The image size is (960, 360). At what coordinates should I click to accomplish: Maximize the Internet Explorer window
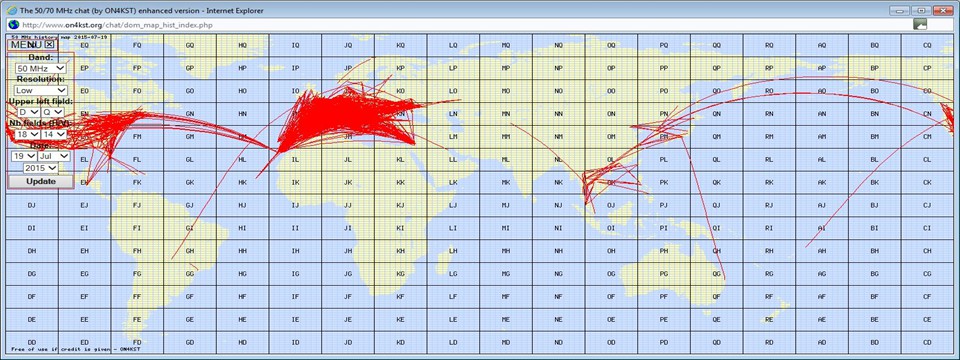click(x=921, y=10)
